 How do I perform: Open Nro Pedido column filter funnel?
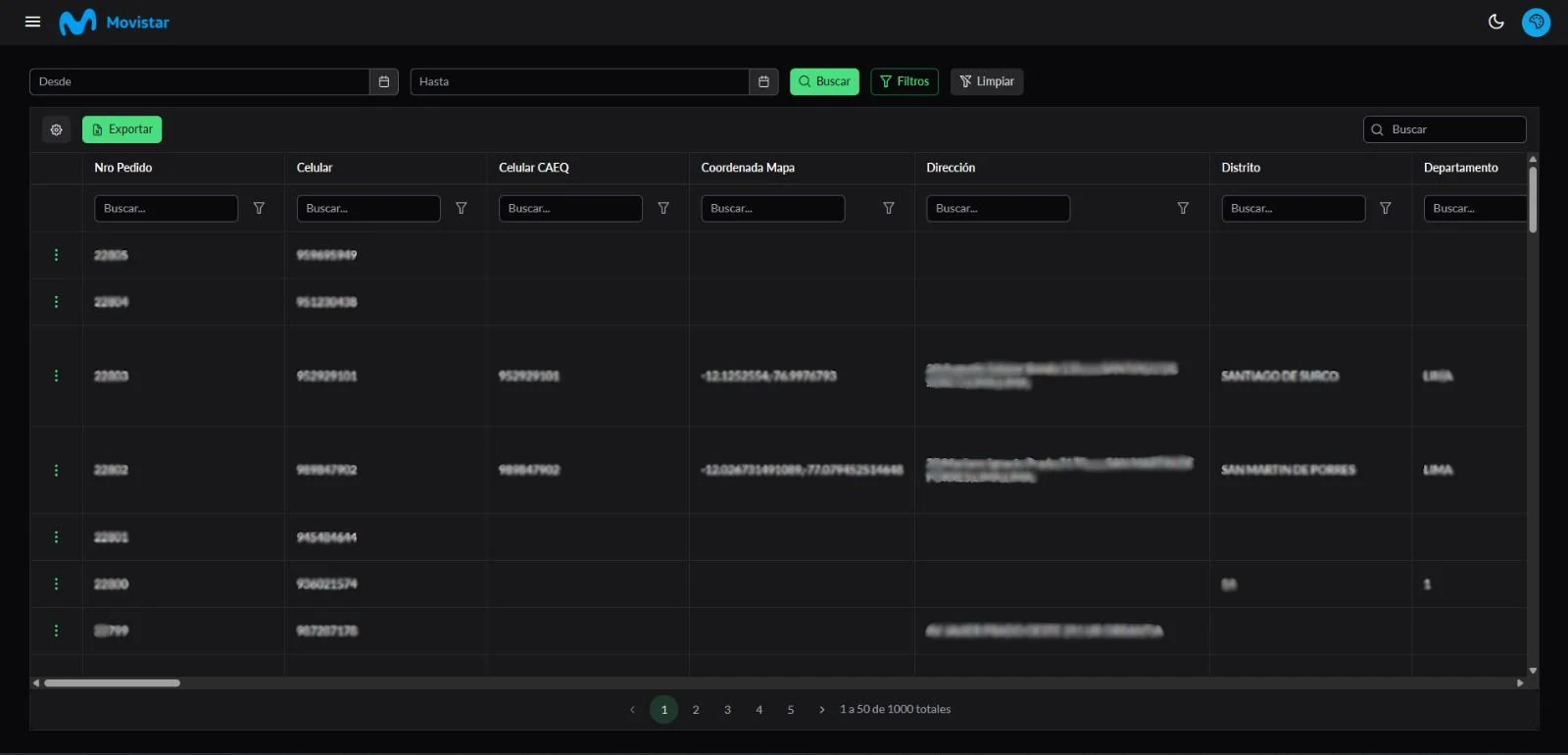(x=259, y=208)
